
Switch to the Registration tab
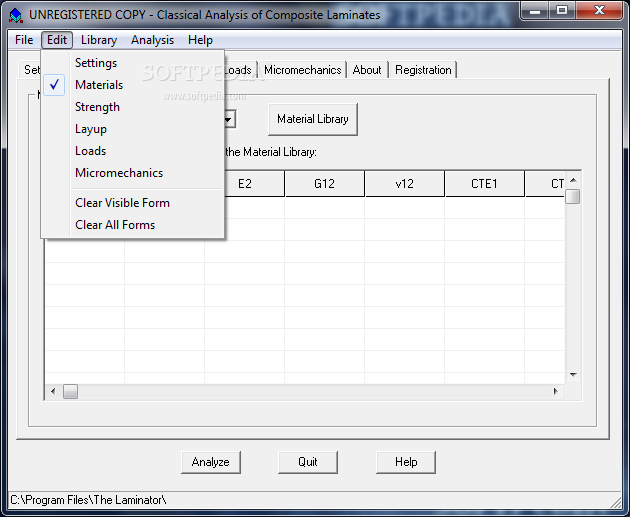(x=423, y=70)
